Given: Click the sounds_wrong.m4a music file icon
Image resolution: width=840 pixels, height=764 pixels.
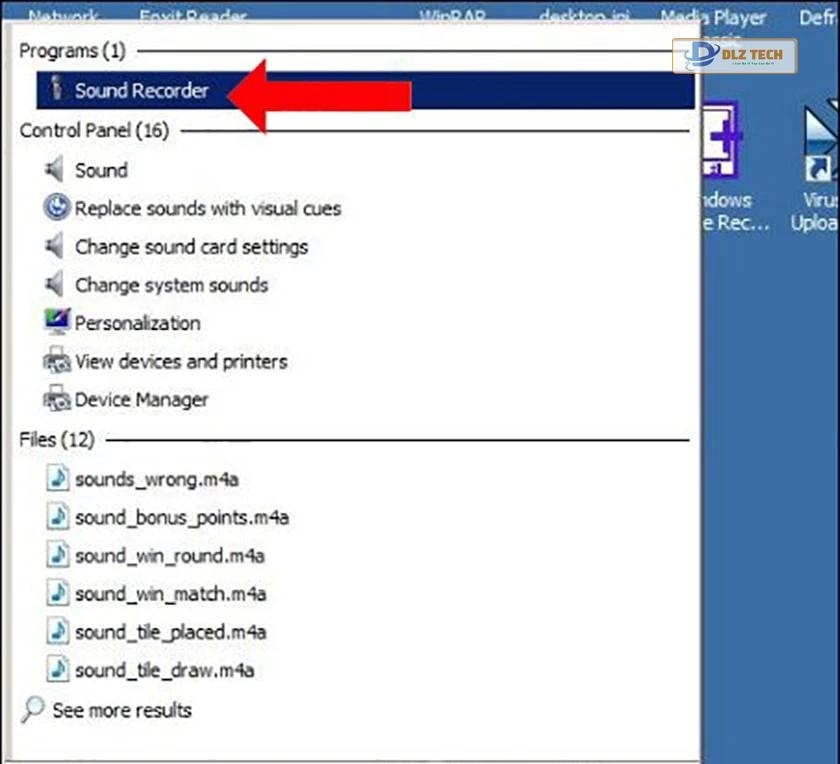Looking at the screenshot, I should pos(58,479).
